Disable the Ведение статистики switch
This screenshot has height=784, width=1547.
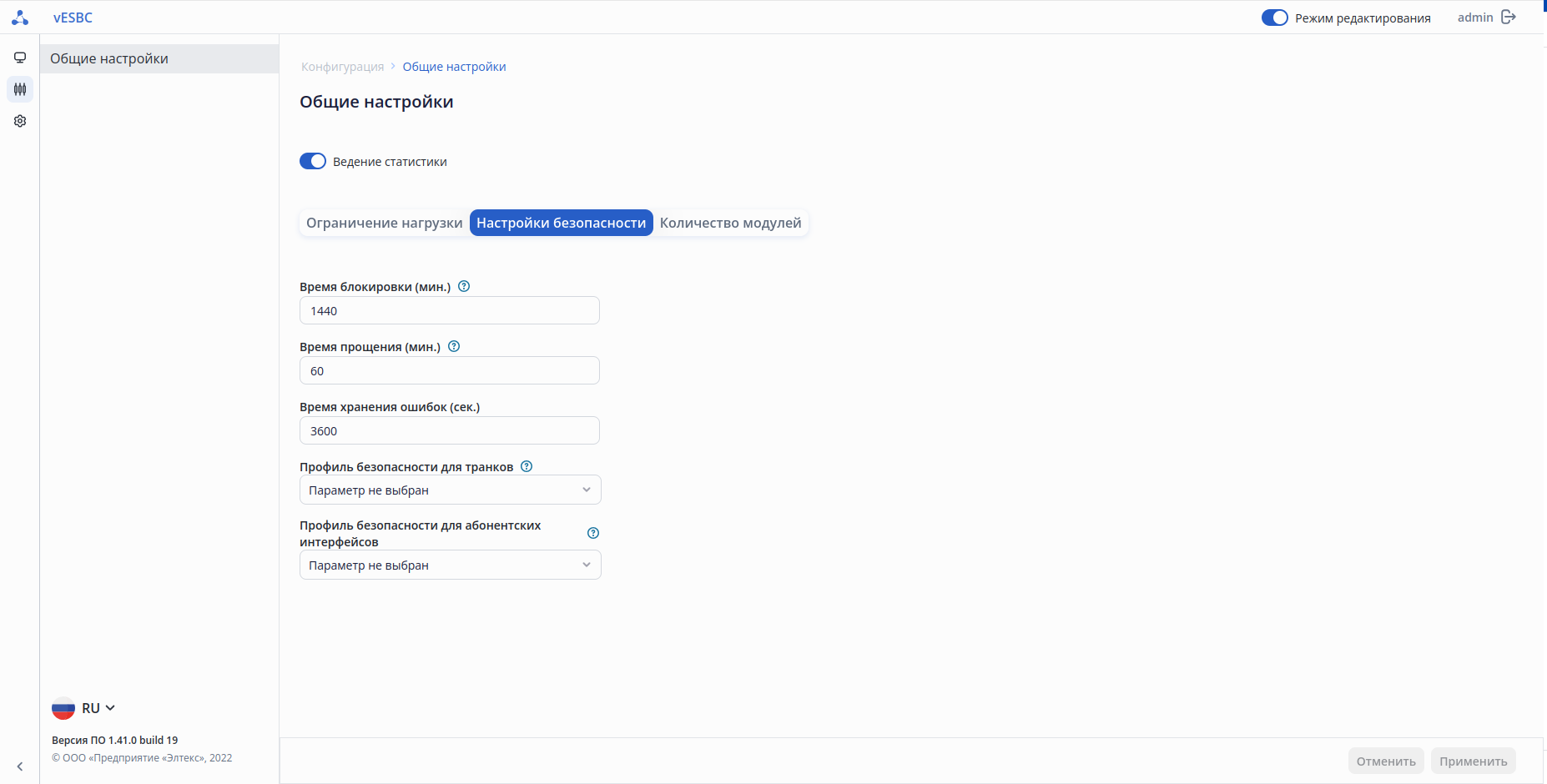(313, 161)
